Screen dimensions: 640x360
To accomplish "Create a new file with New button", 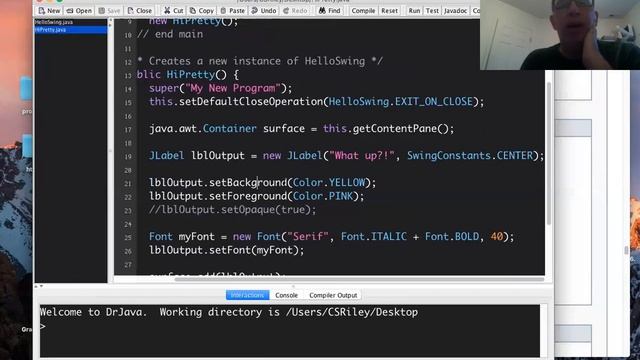I will click(49, 11).
